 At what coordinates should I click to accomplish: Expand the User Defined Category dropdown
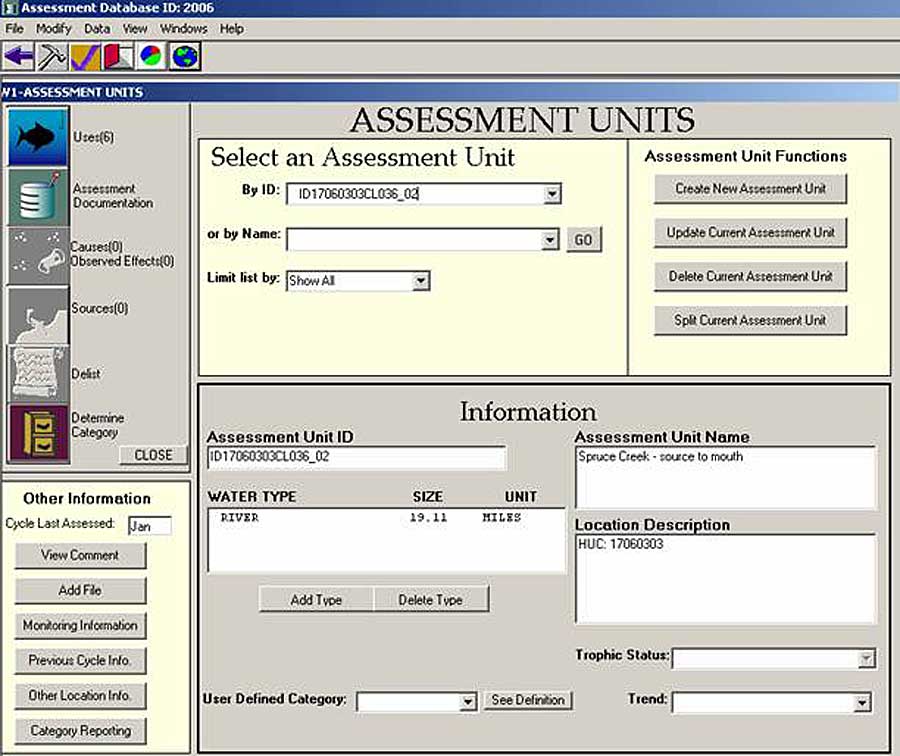pos(468,701)
